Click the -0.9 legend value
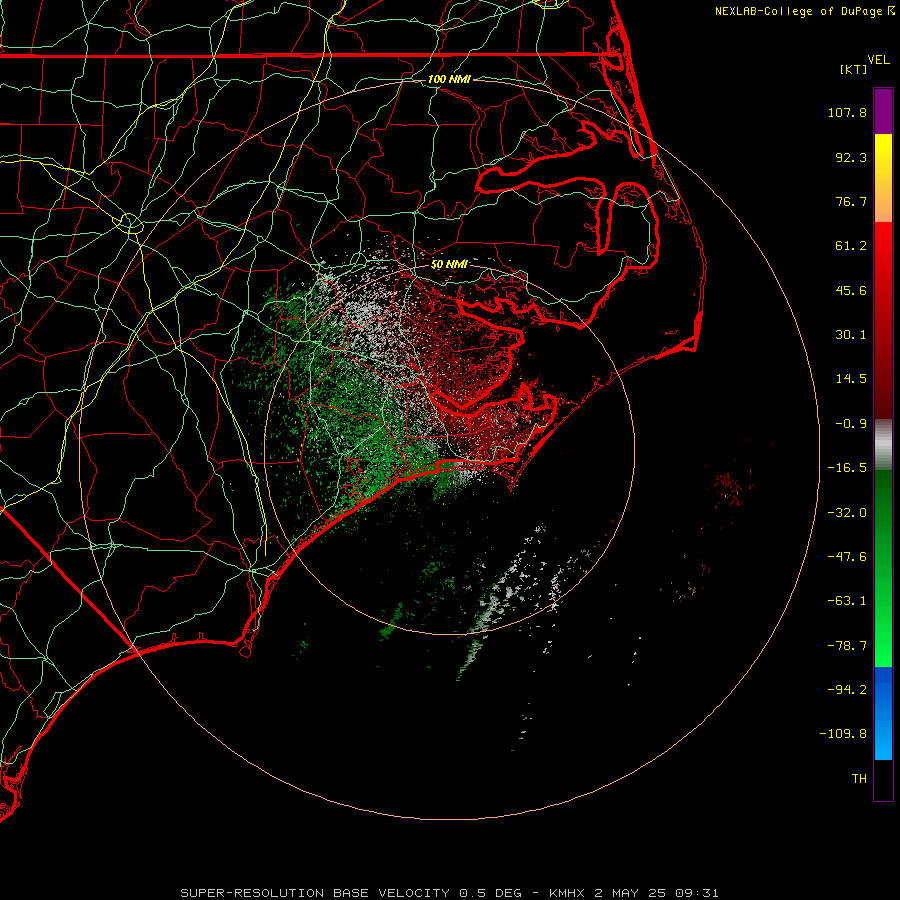 (851, 424)
